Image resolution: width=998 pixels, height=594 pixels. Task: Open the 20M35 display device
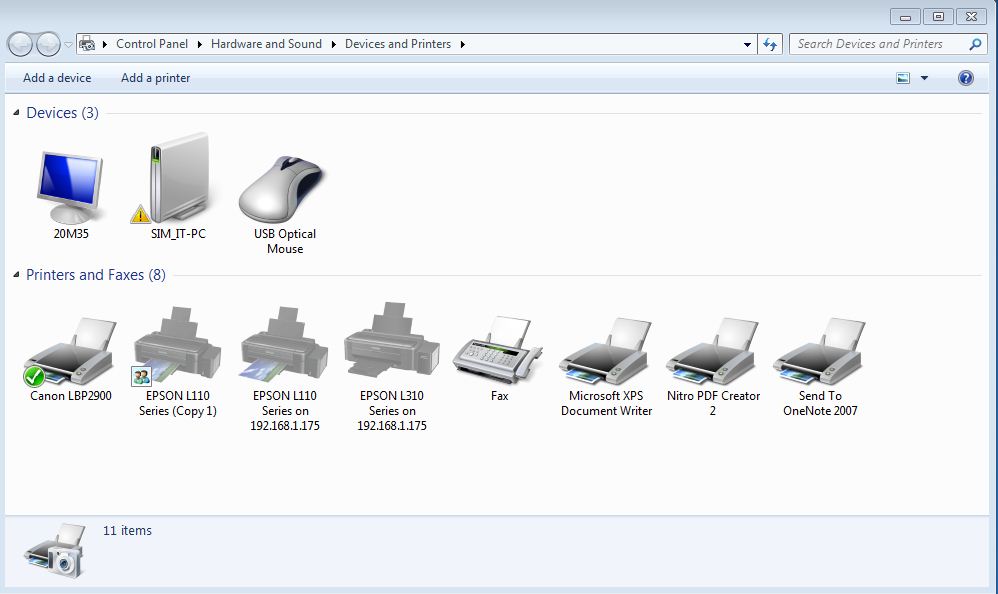pos(70,185)
